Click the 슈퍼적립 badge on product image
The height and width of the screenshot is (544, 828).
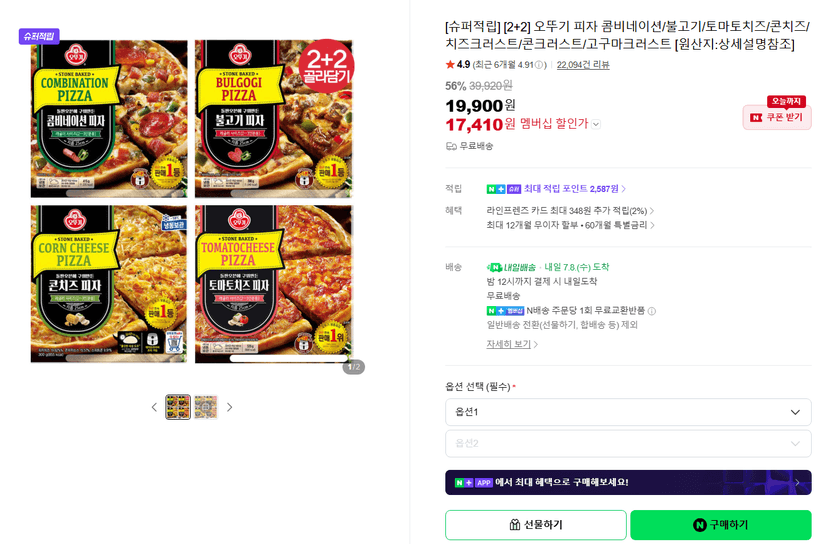pos(39,36)
